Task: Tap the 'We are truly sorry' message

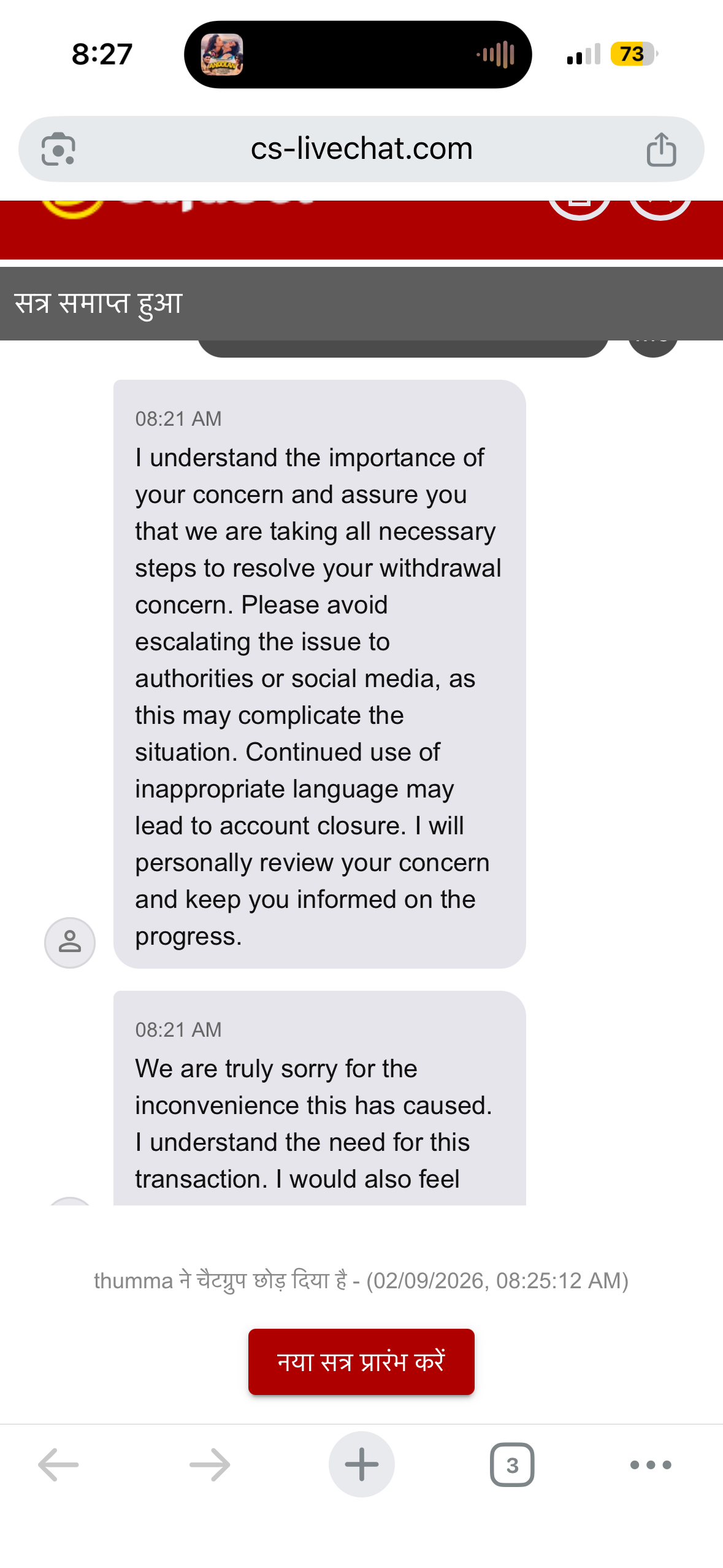Action: pos(319,1104)
